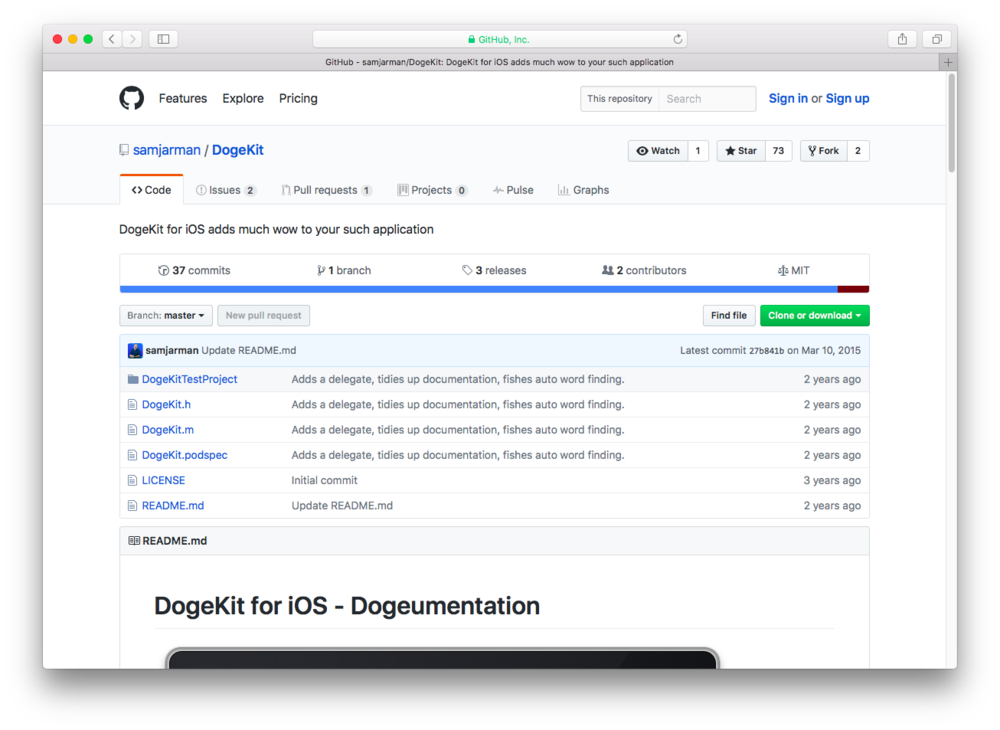Viewport: 1000px width, 730px height.
Task: Switch to the Pulse tab
Action: (x=513, y=190)
